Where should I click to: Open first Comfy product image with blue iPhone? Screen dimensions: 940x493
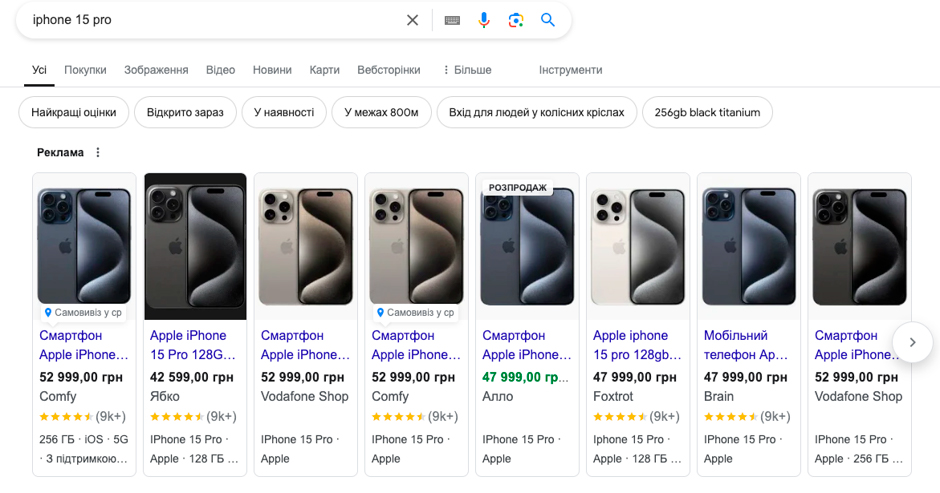pyautogui.click(x=84, y=246)
